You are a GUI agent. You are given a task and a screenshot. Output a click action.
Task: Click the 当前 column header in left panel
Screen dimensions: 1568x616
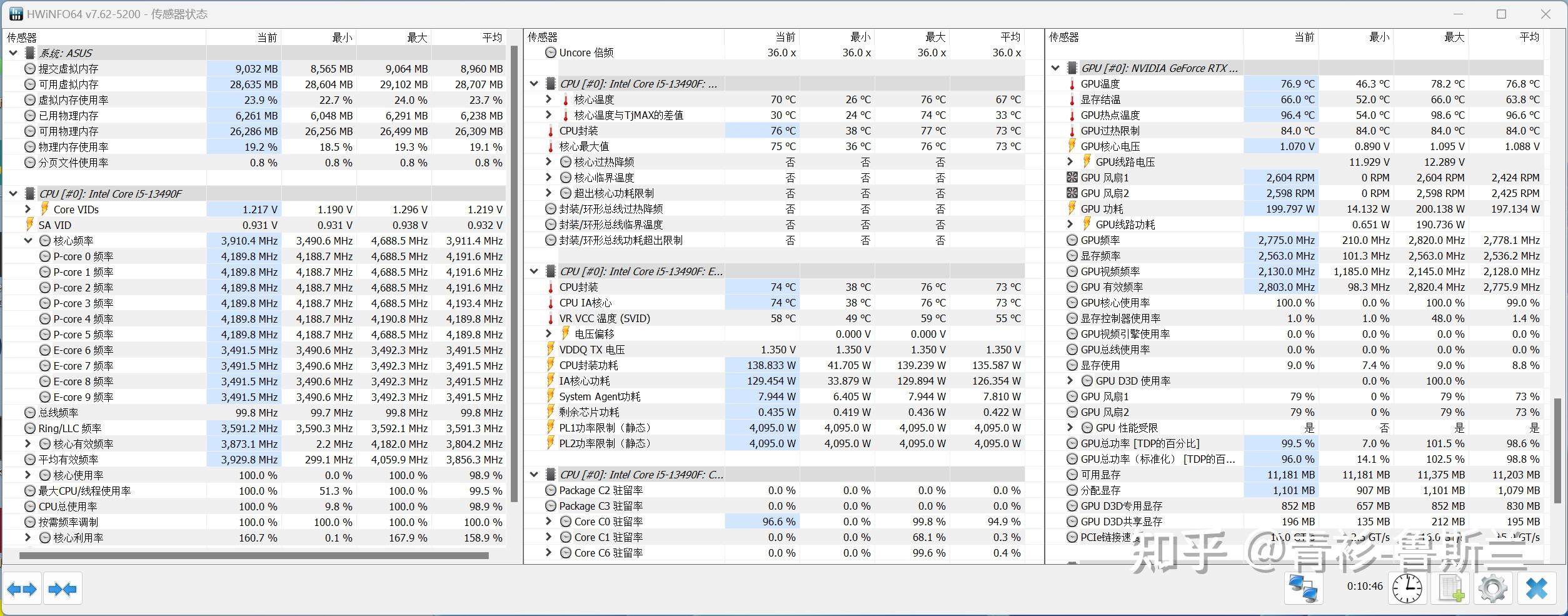pos(244,38)
